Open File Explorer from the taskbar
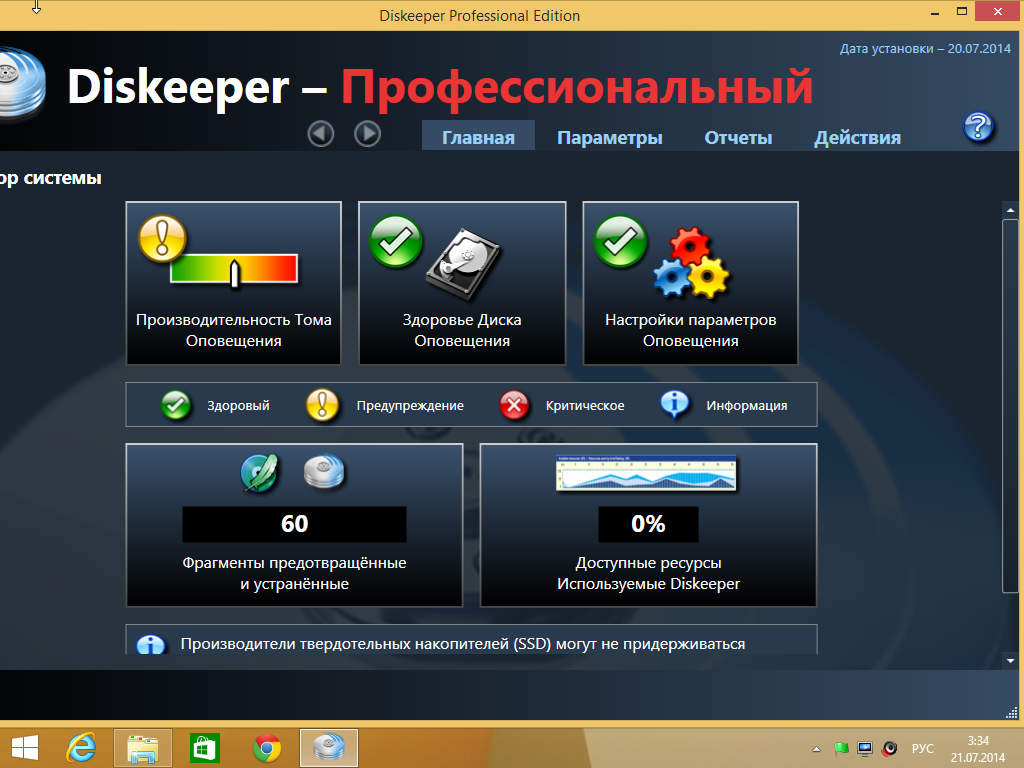The height and width of the screenshot is (768, 1024). [x=142, y=748]
